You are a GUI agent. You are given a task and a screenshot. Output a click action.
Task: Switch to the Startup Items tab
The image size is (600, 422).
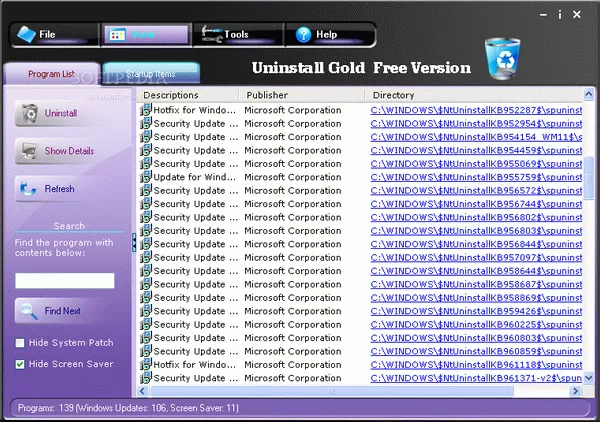(x=151, y=73)
